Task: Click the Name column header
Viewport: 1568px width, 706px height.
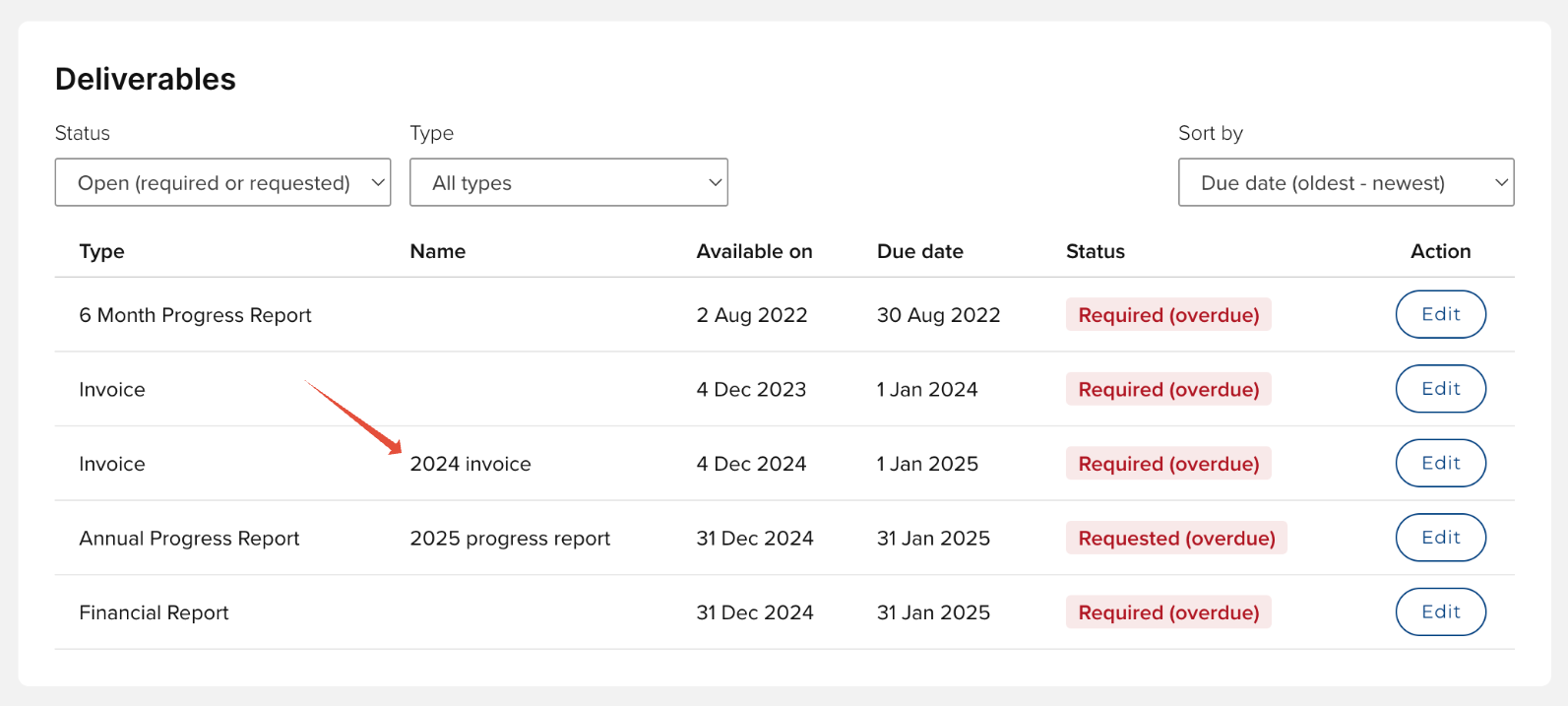Action: 437,251
